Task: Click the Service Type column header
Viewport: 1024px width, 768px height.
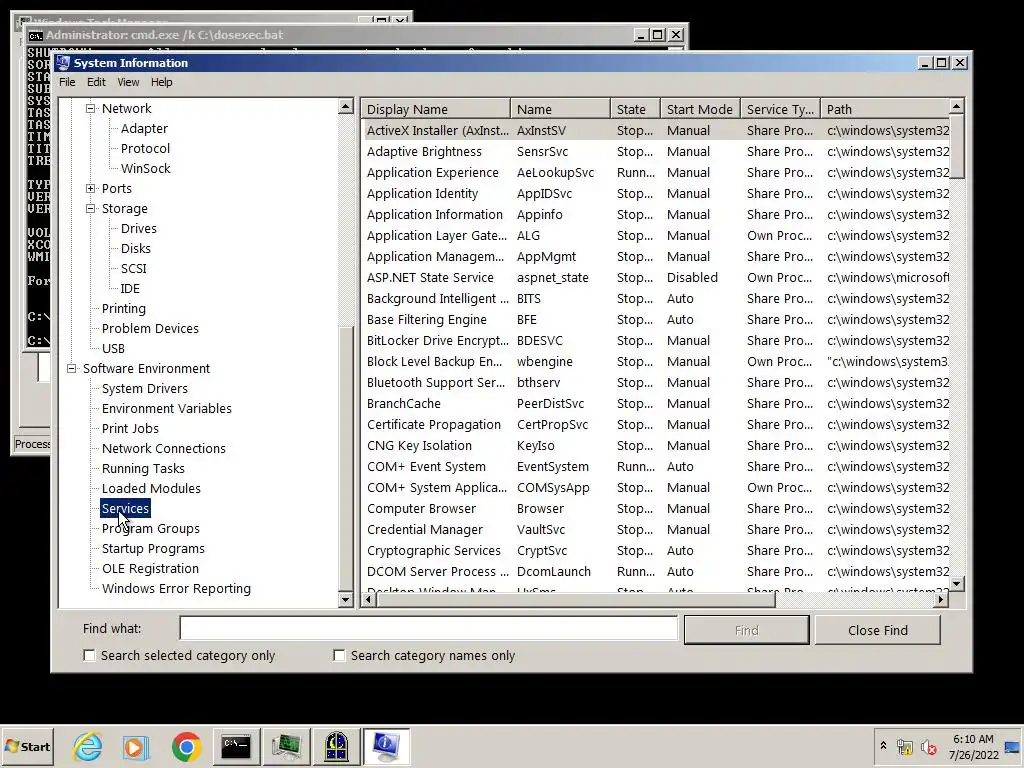Action: point(780,109)
